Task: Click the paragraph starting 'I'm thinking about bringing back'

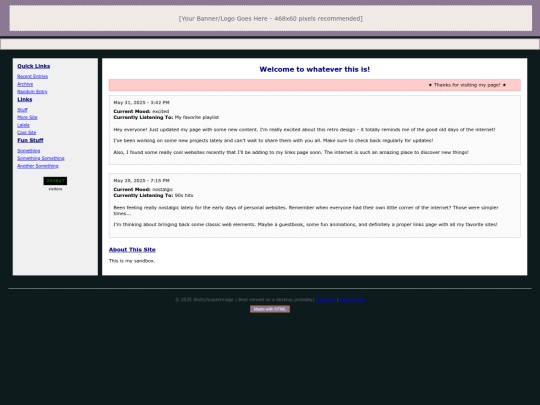Action: [305, 225]
